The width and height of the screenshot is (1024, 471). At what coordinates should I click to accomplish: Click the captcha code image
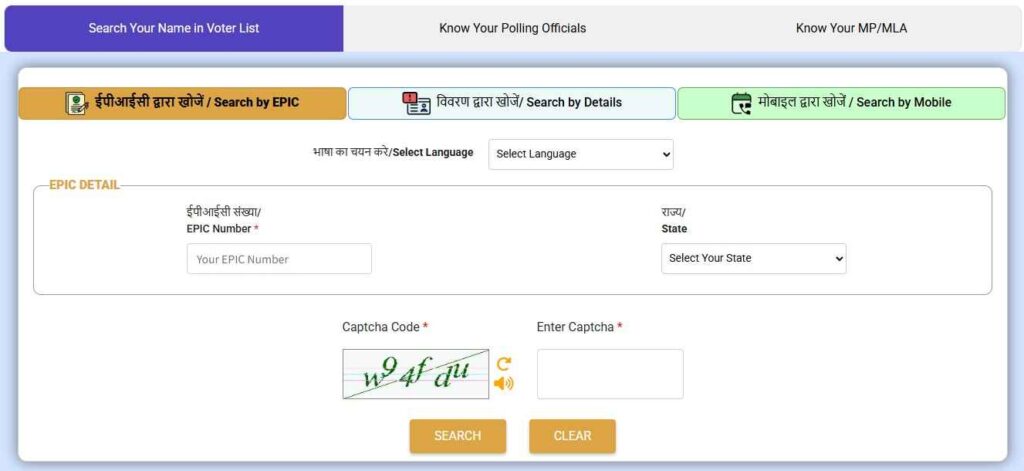[416, 374]
